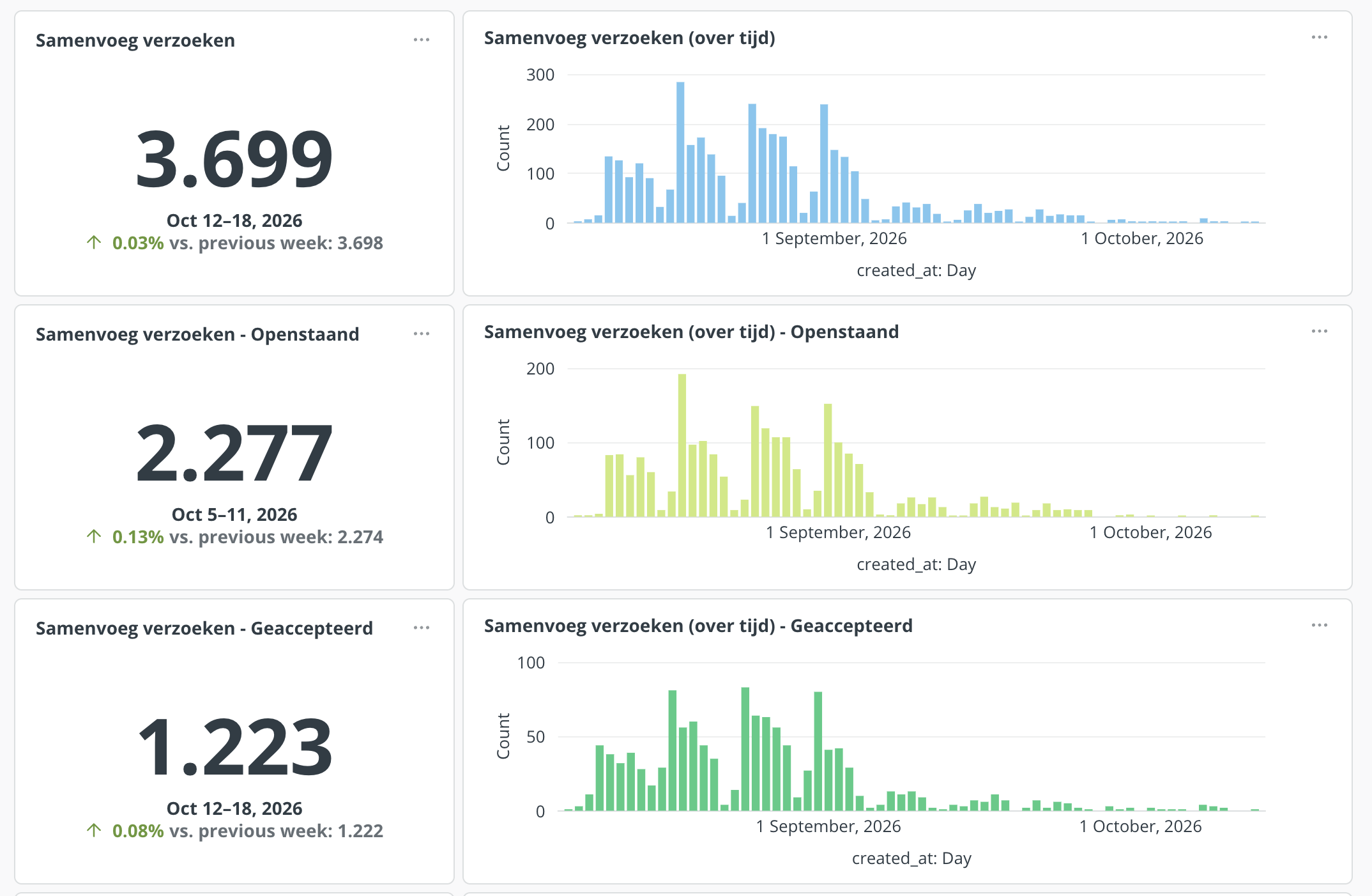Click '1 October, 2026' label in Geaccepteerd chart

tap(1140, 826)
